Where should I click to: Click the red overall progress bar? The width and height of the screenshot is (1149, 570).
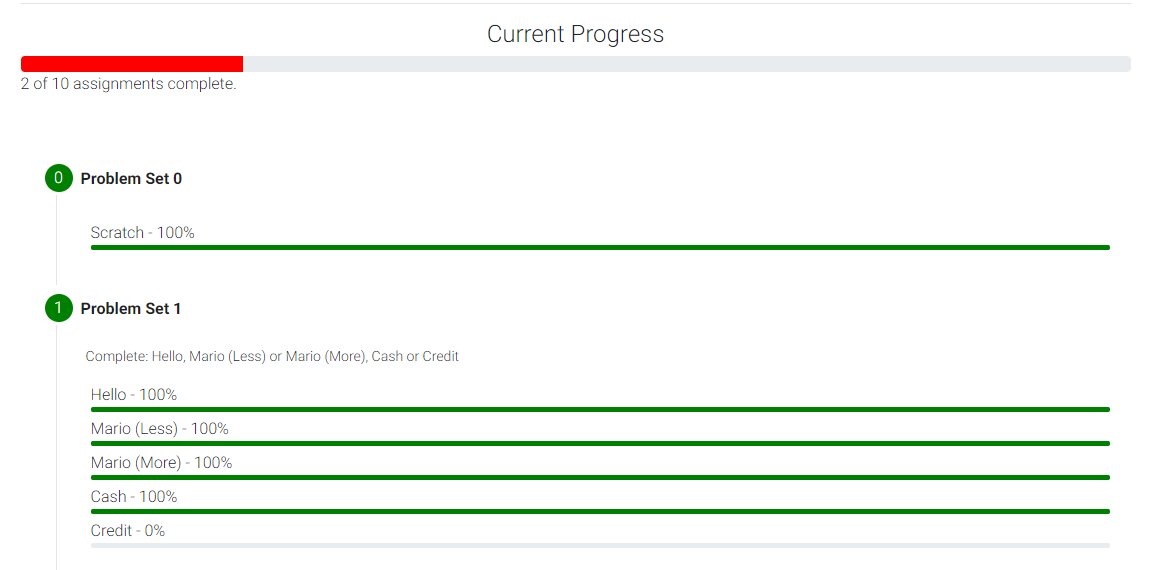point(132,64)
